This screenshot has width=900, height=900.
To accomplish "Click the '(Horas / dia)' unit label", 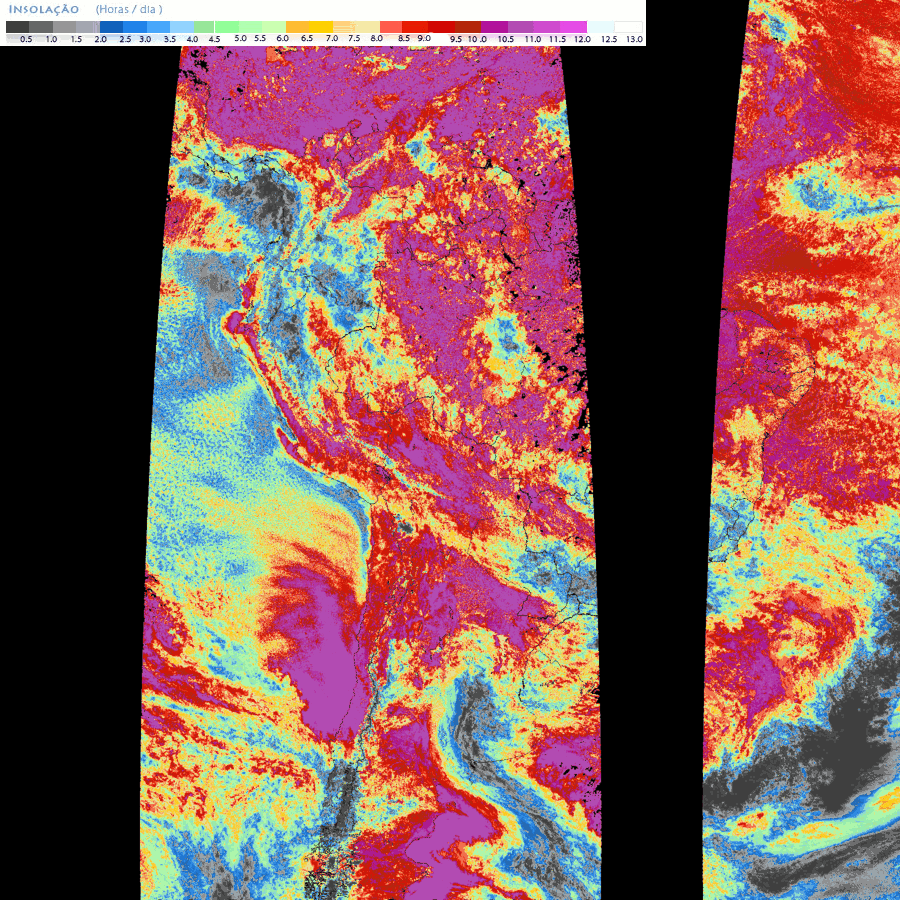I will click(x=129, y=10).
